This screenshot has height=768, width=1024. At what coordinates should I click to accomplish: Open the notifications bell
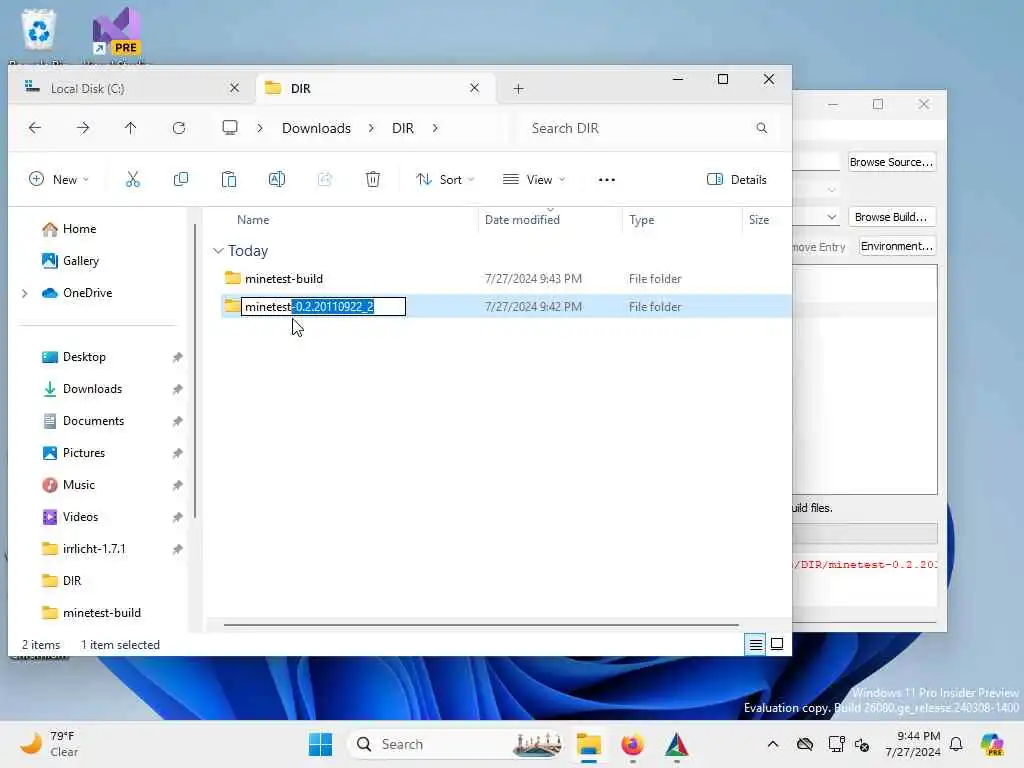click(x=956, y=744)
